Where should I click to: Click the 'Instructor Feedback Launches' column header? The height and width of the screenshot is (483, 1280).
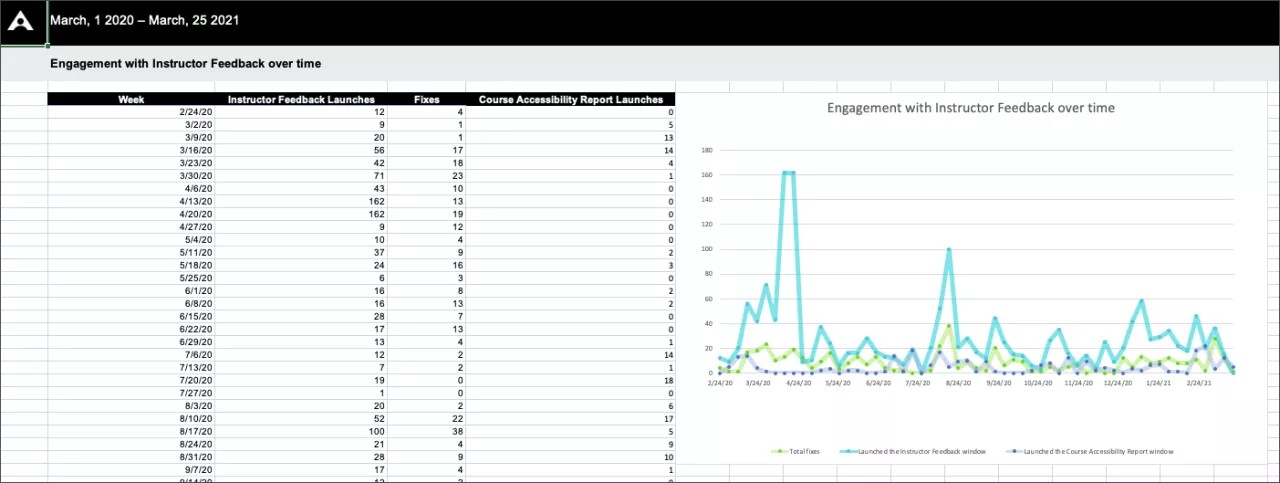301,99
